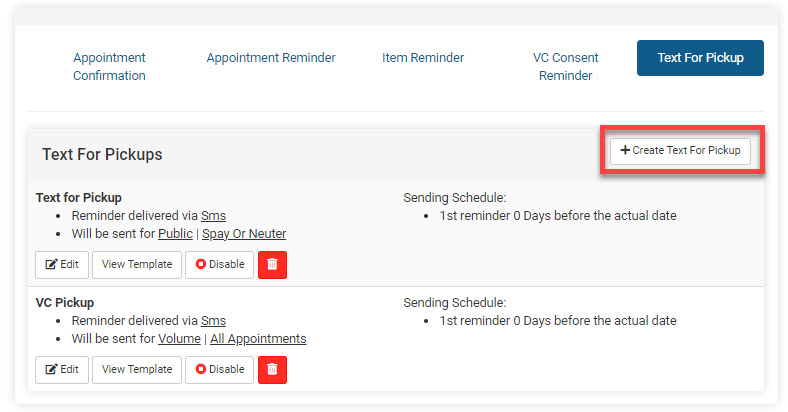Open the Public link

175,234
